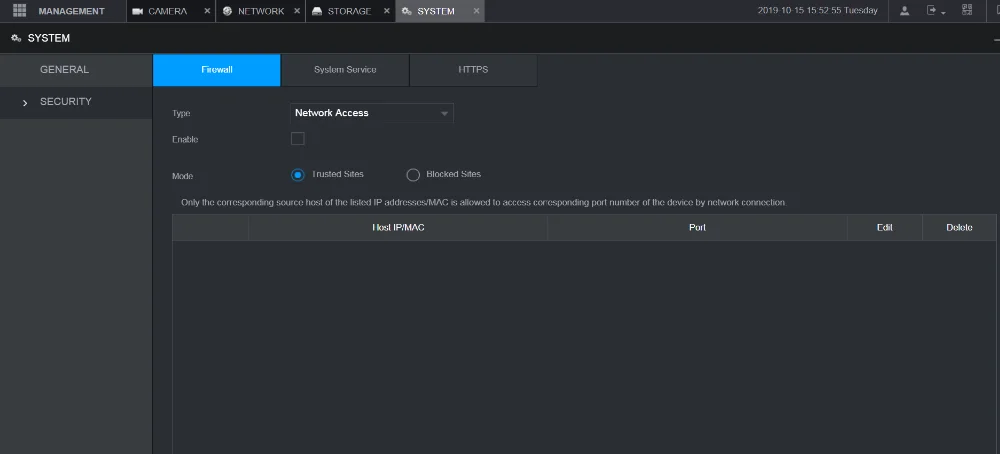The width and height of the screenshot is (1000, 454).
Task: Click the user account icon
Action: pyautogui.click(x=904, y=11)
